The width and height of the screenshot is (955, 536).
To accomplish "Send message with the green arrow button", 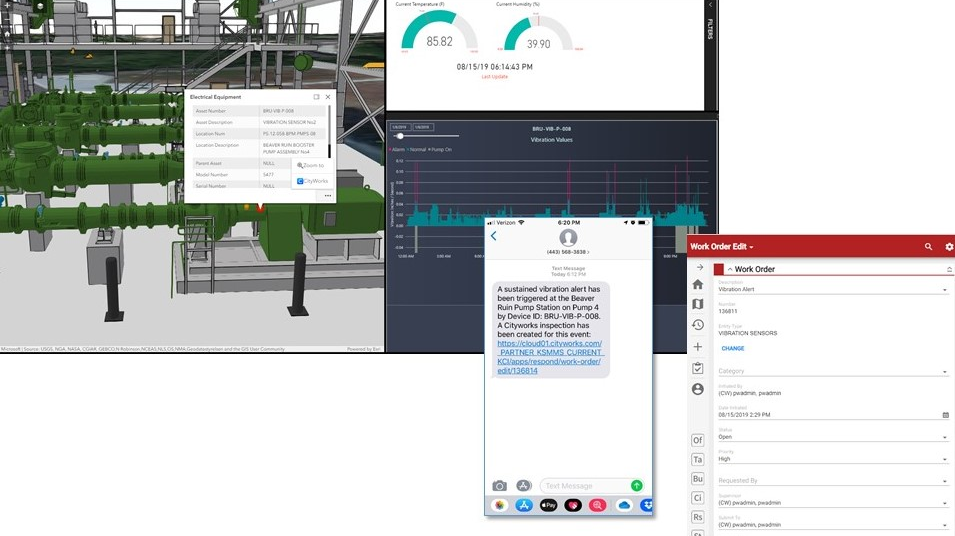I will tap(636, 485).
